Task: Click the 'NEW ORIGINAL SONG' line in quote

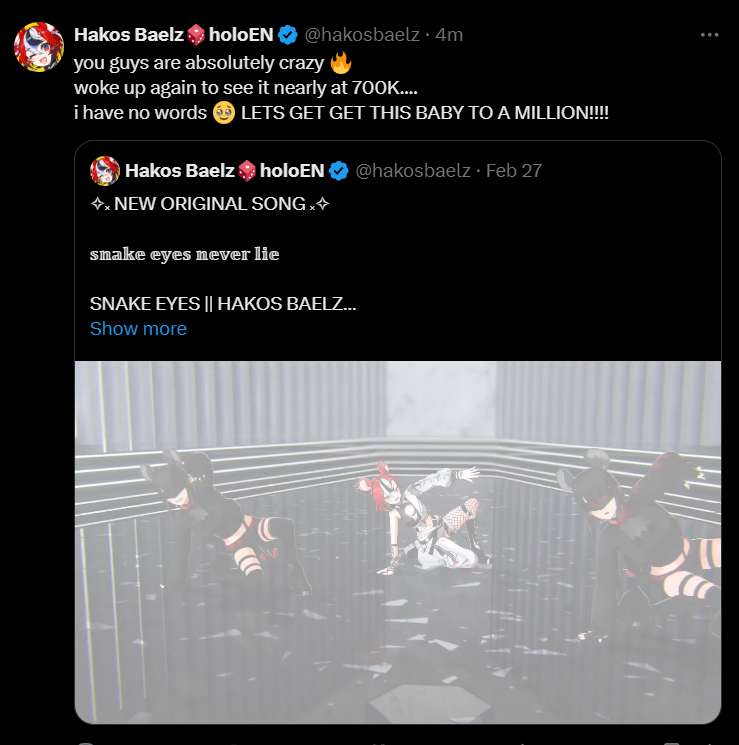Action: [x=210, y=204]
